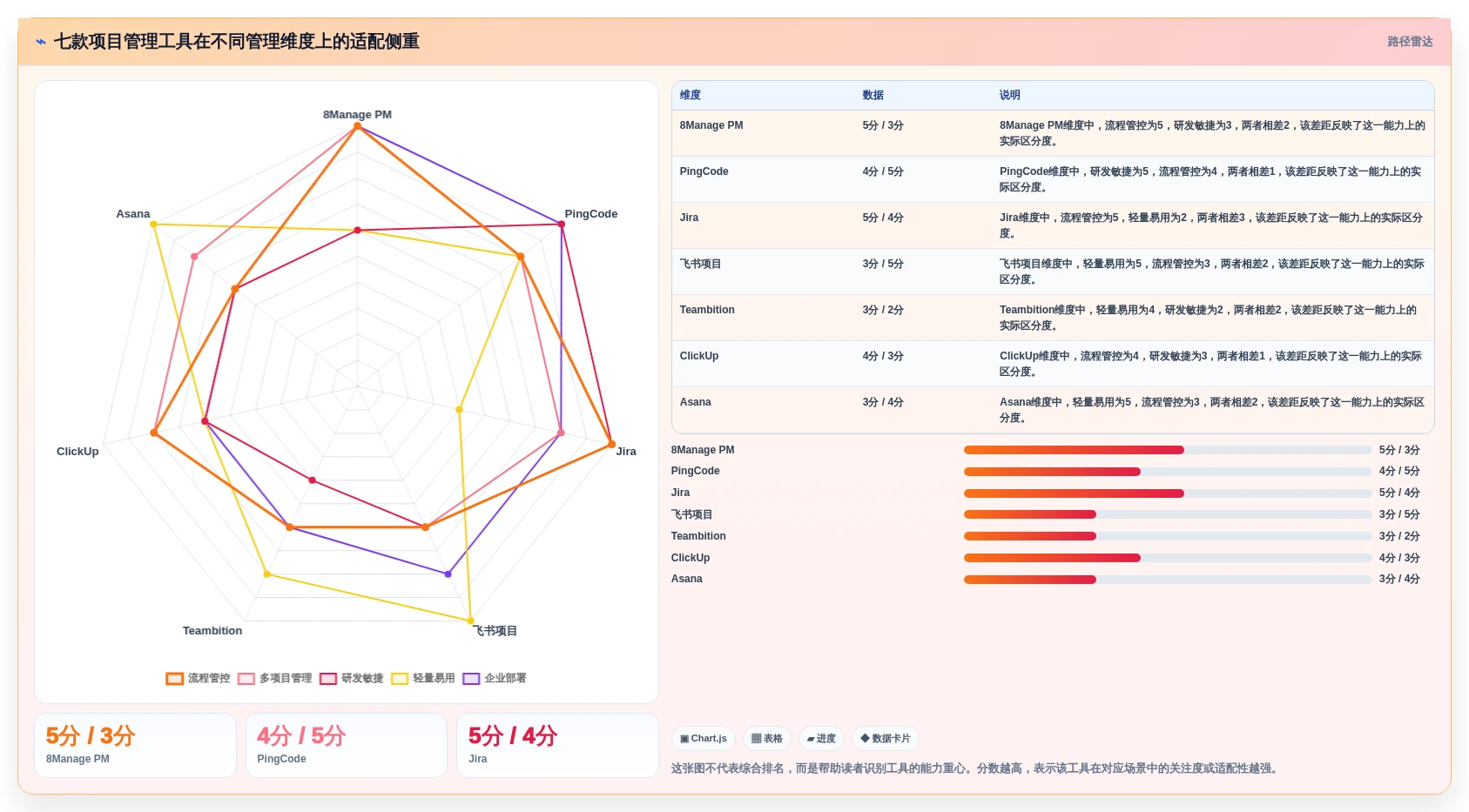The width and height of the screenshot is (1469, 812).
Task: Click the Chart.js tag
Action: click(703, 738)
